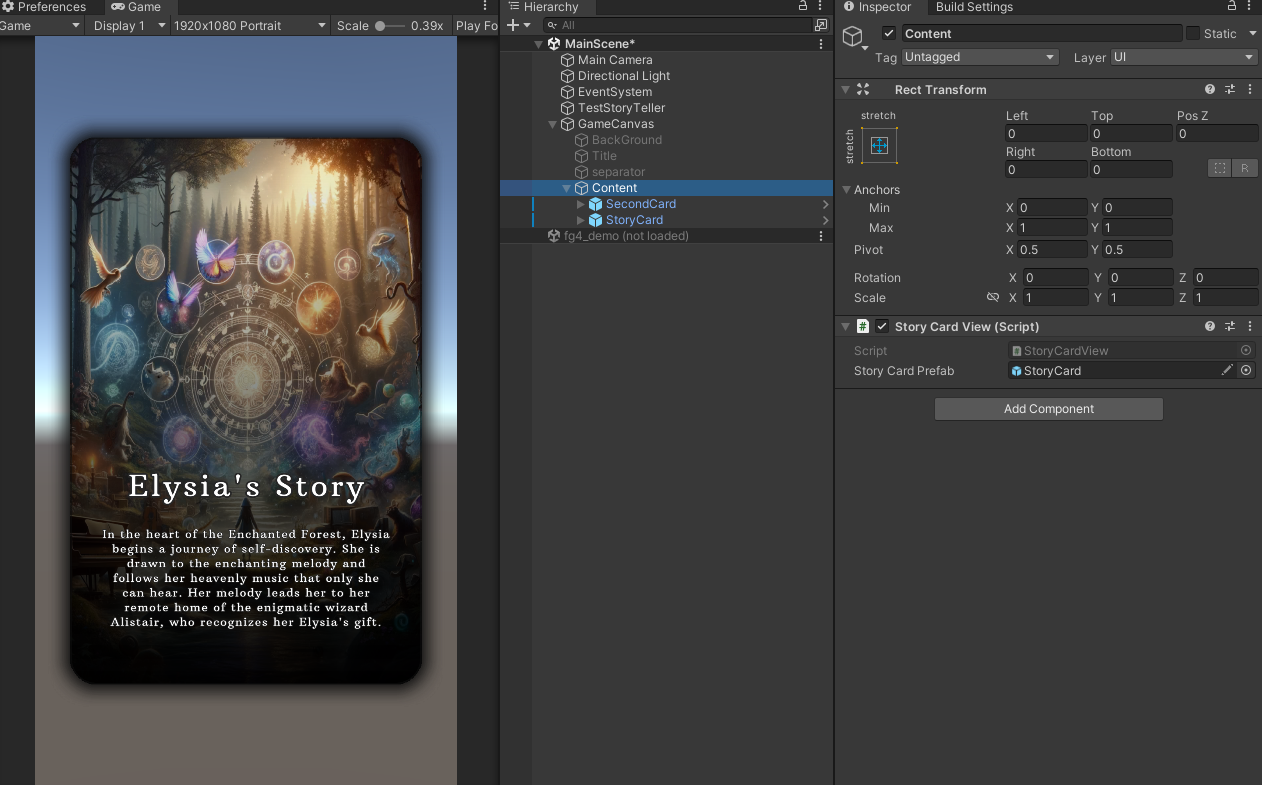
Task: Click the Hierarchy search field
Action: 680,25
